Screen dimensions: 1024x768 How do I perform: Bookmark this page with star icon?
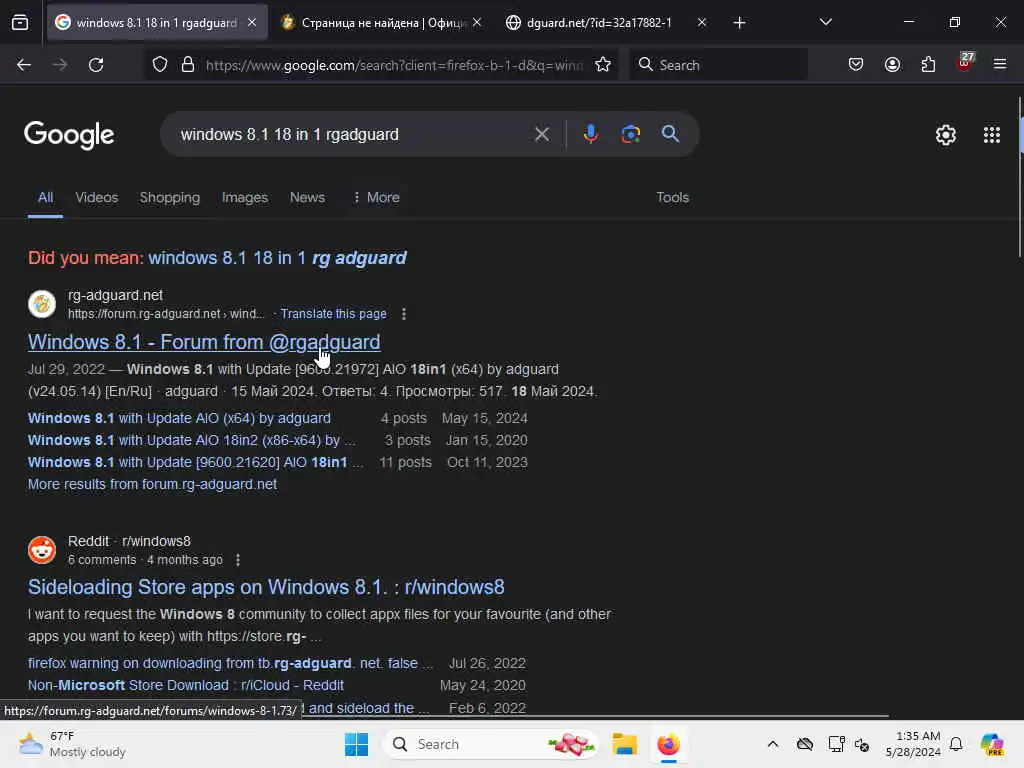click(603, 65)
